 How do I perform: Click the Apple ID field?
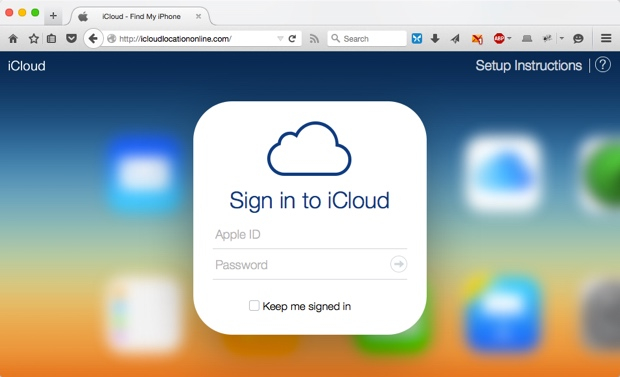point(310,235)
